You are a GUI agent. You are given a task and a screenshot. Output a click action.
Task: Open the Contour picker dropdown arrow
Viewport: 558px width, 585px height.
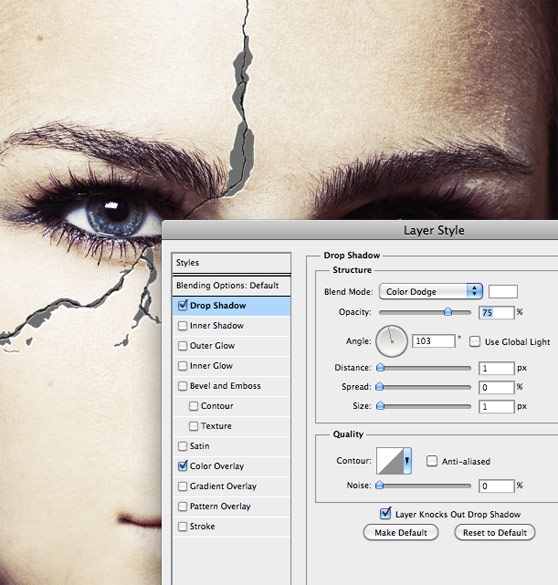coord(407,461)
